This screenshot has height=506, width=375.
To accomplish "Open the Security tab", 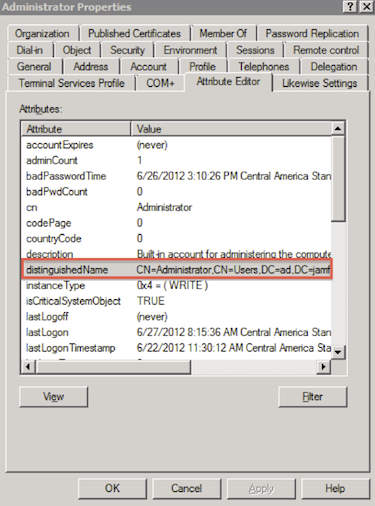I will point(127,50).
